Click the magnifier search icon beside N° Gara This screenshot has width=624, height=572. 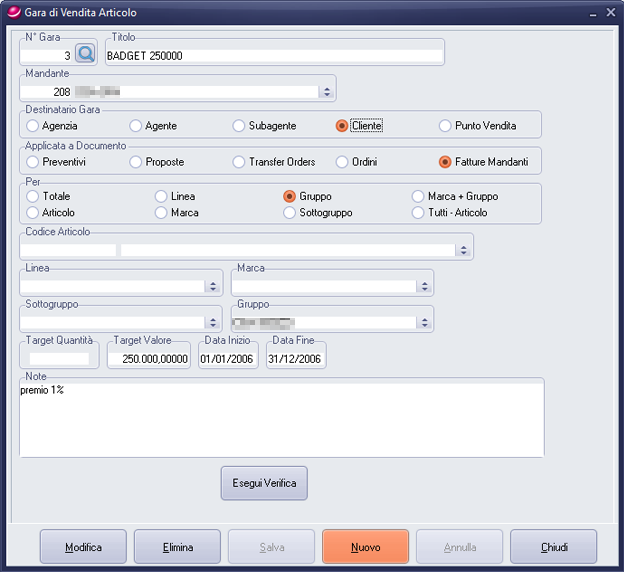85,54
